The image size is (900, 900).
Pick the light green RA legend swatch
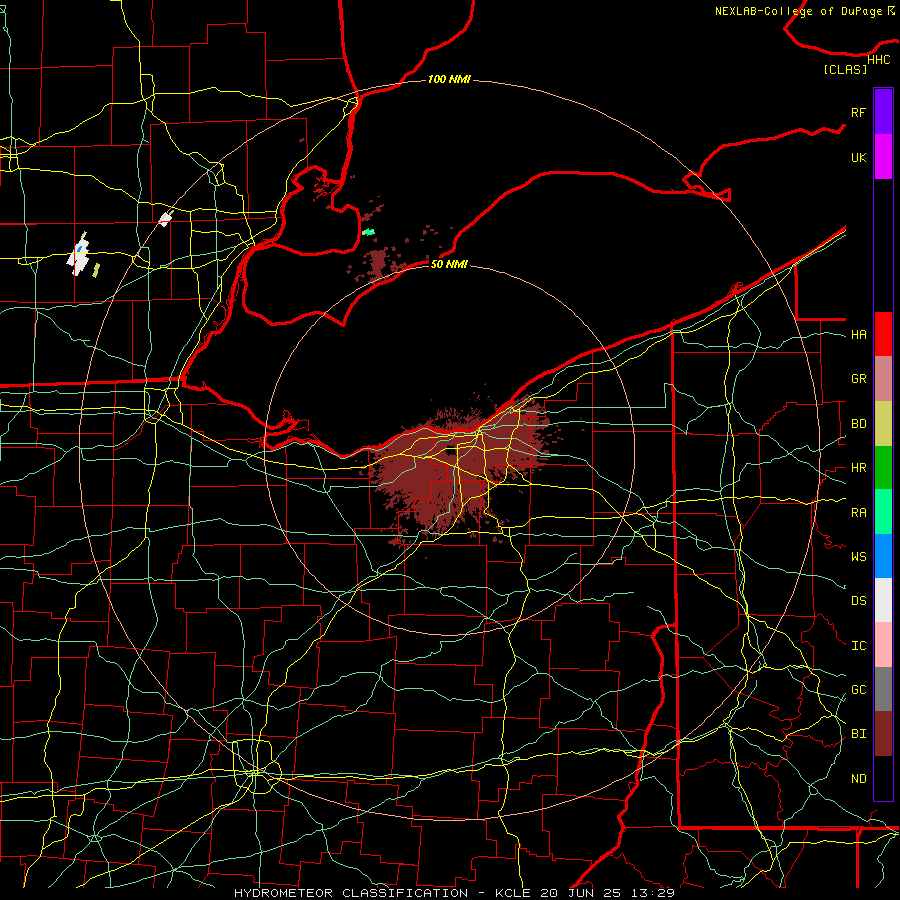(x=883, y=511)
